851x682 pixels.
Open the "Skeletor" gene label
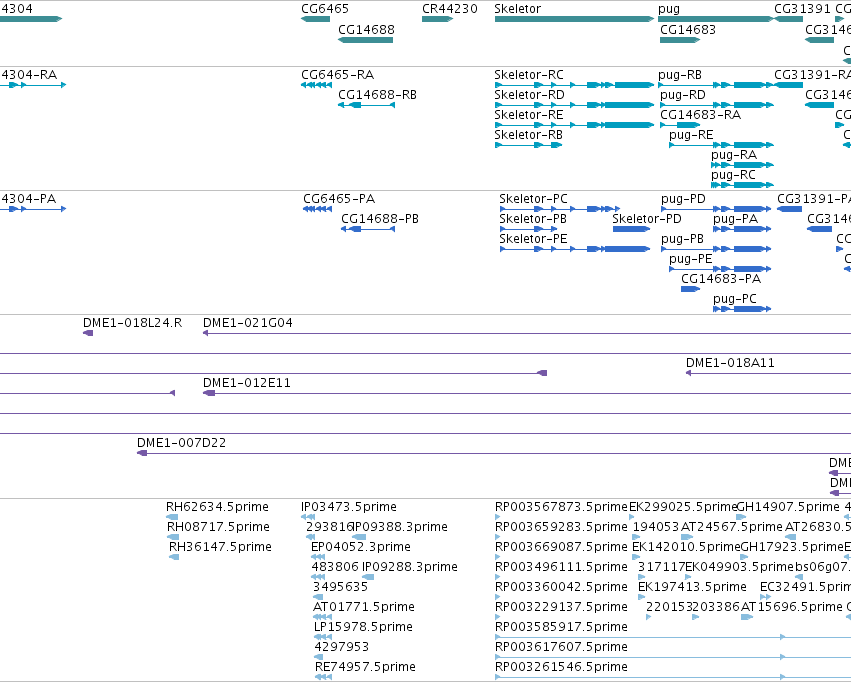pos(518,9)
